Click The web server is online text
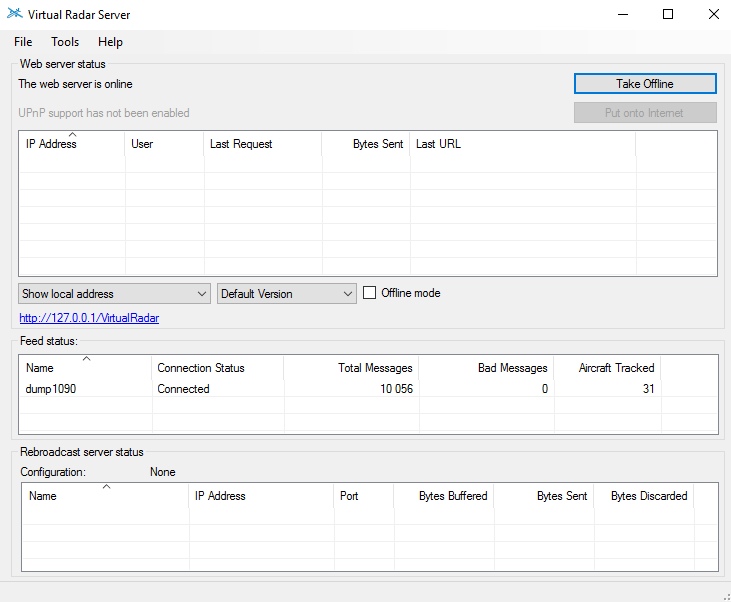The image size is (731, 602). (x=76, y=84)
